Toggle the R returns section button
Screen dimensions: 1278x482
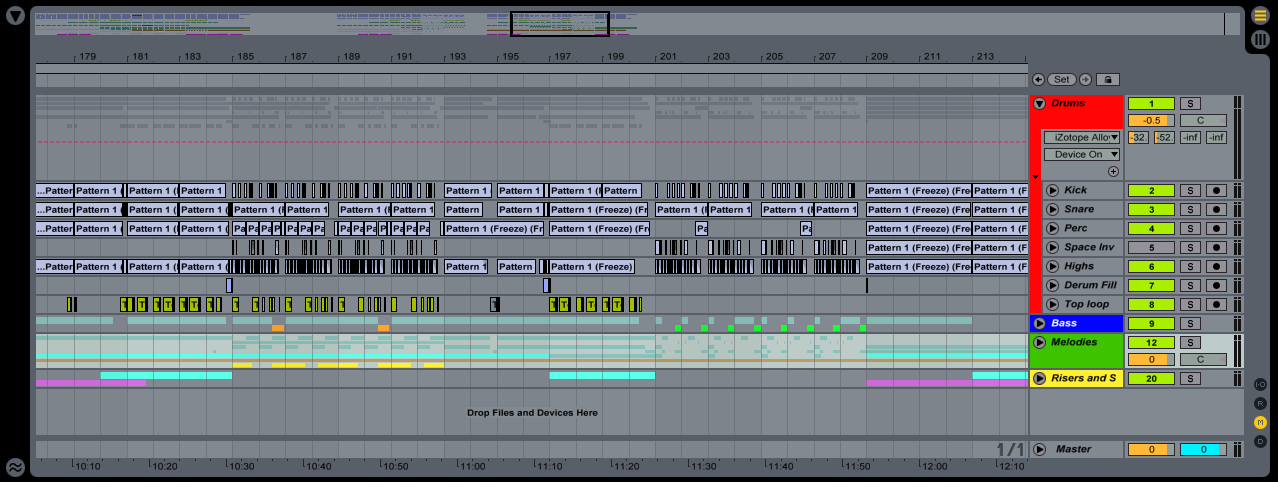click(1260, 403)
